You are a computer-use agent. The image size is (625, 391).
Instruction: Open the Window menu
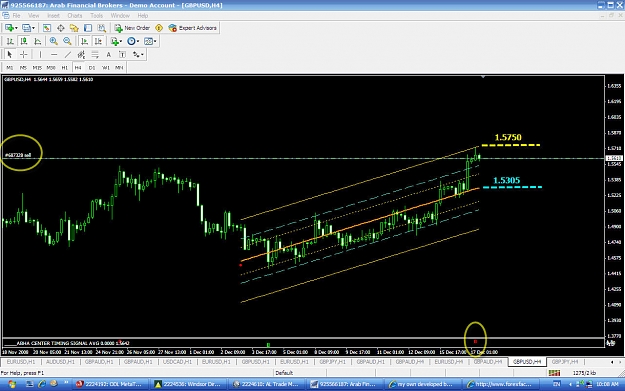tap(120, 16)
